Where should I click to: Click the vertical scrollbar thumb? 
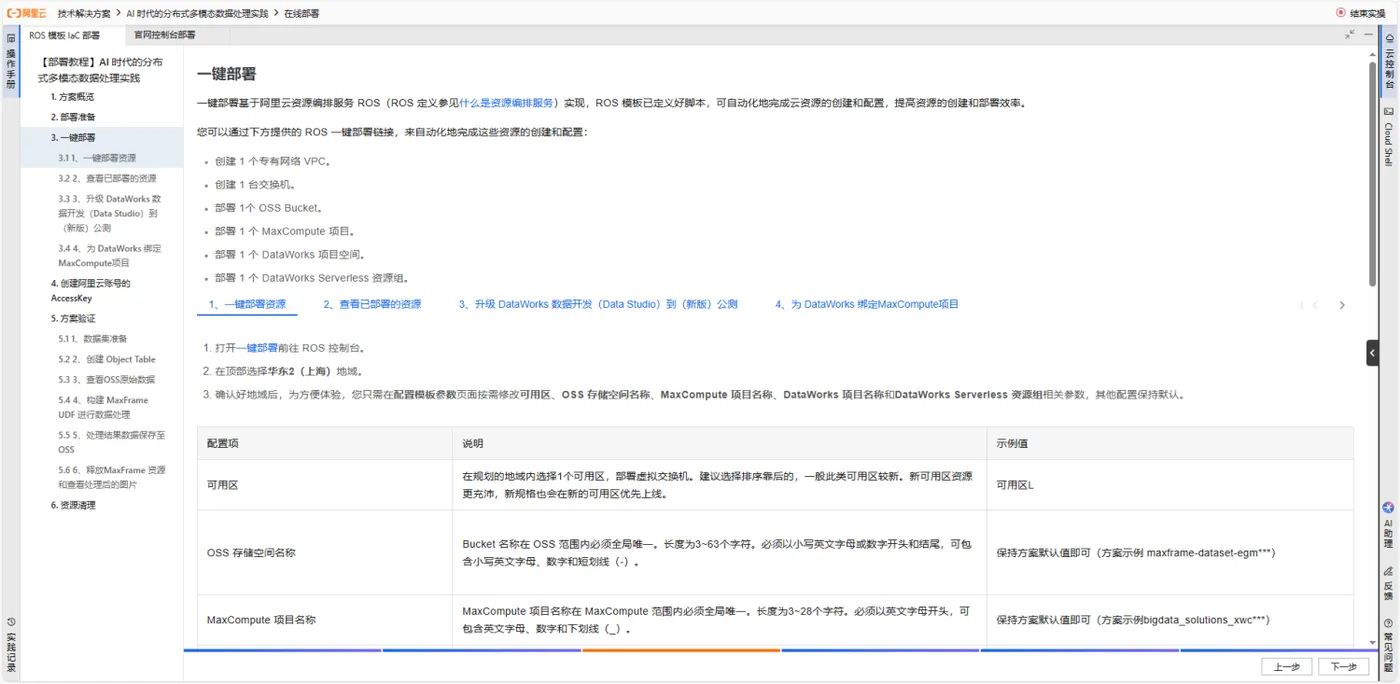click(1372, 173)
